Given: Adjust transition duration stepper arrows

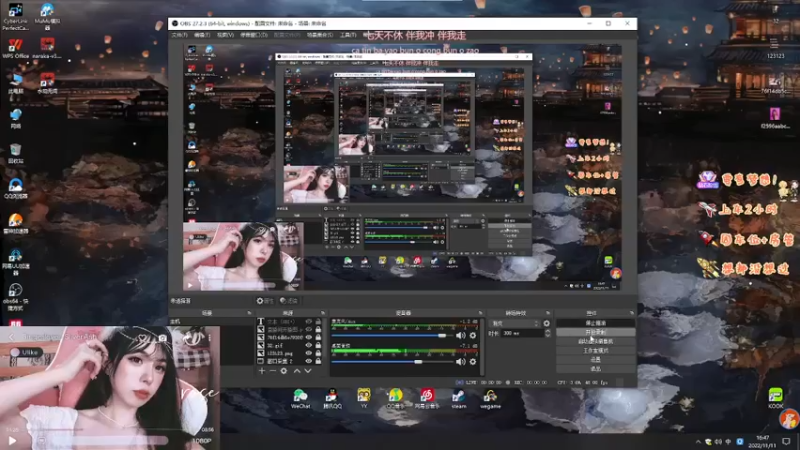Looking at the screenshot, I should [547, 333].
